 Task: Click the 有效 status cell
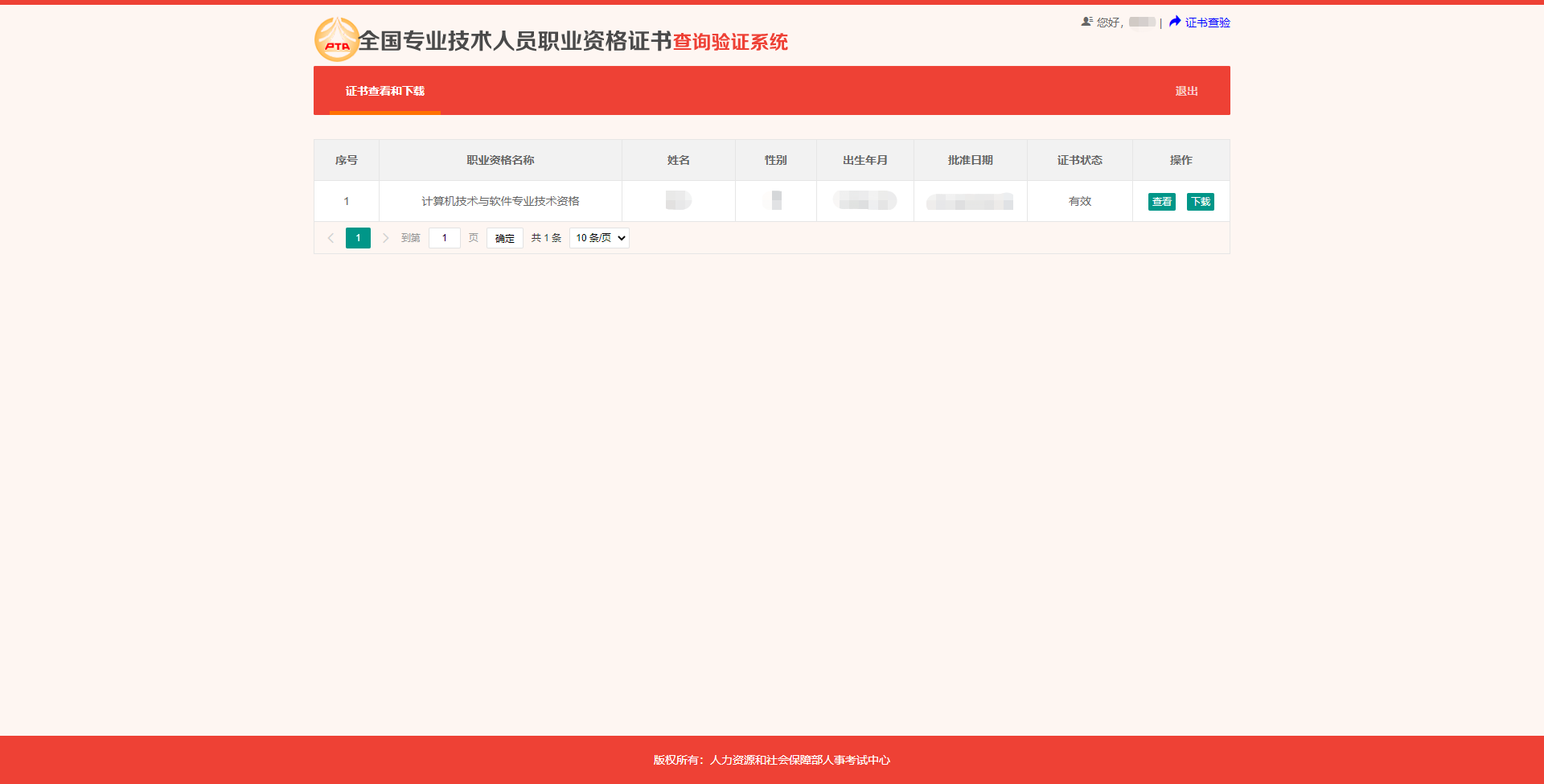1079,201
